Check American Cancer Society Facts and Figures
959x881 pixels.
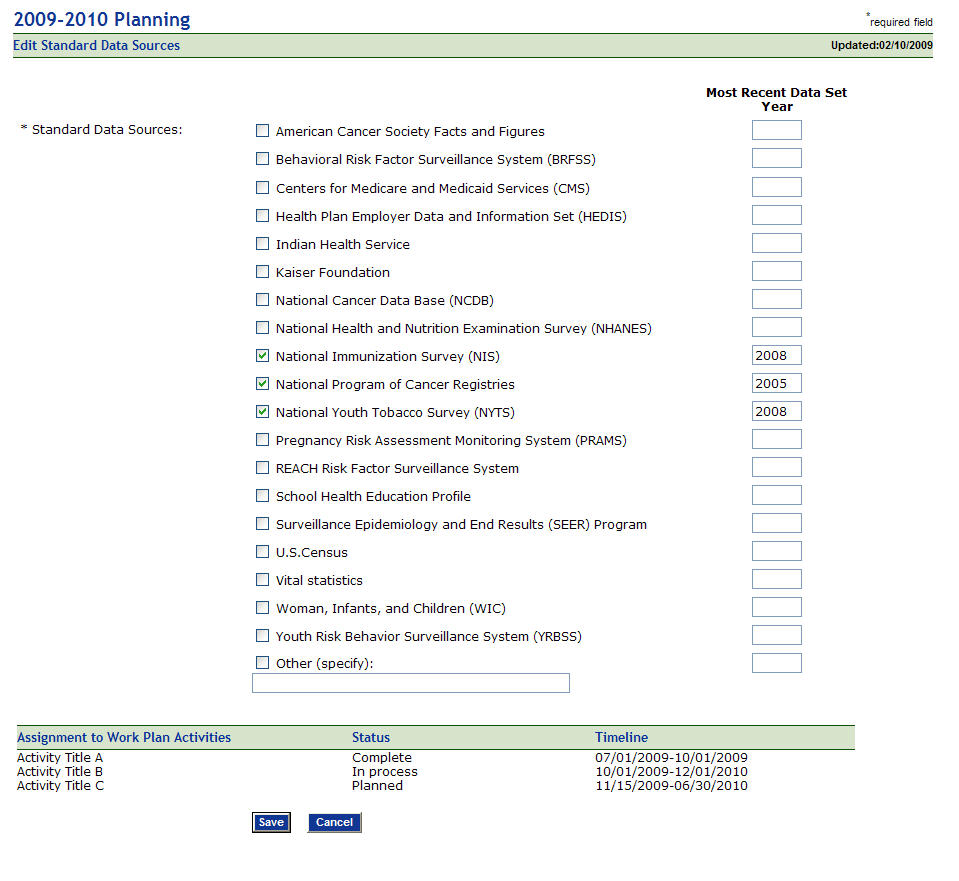pos(262,130)
